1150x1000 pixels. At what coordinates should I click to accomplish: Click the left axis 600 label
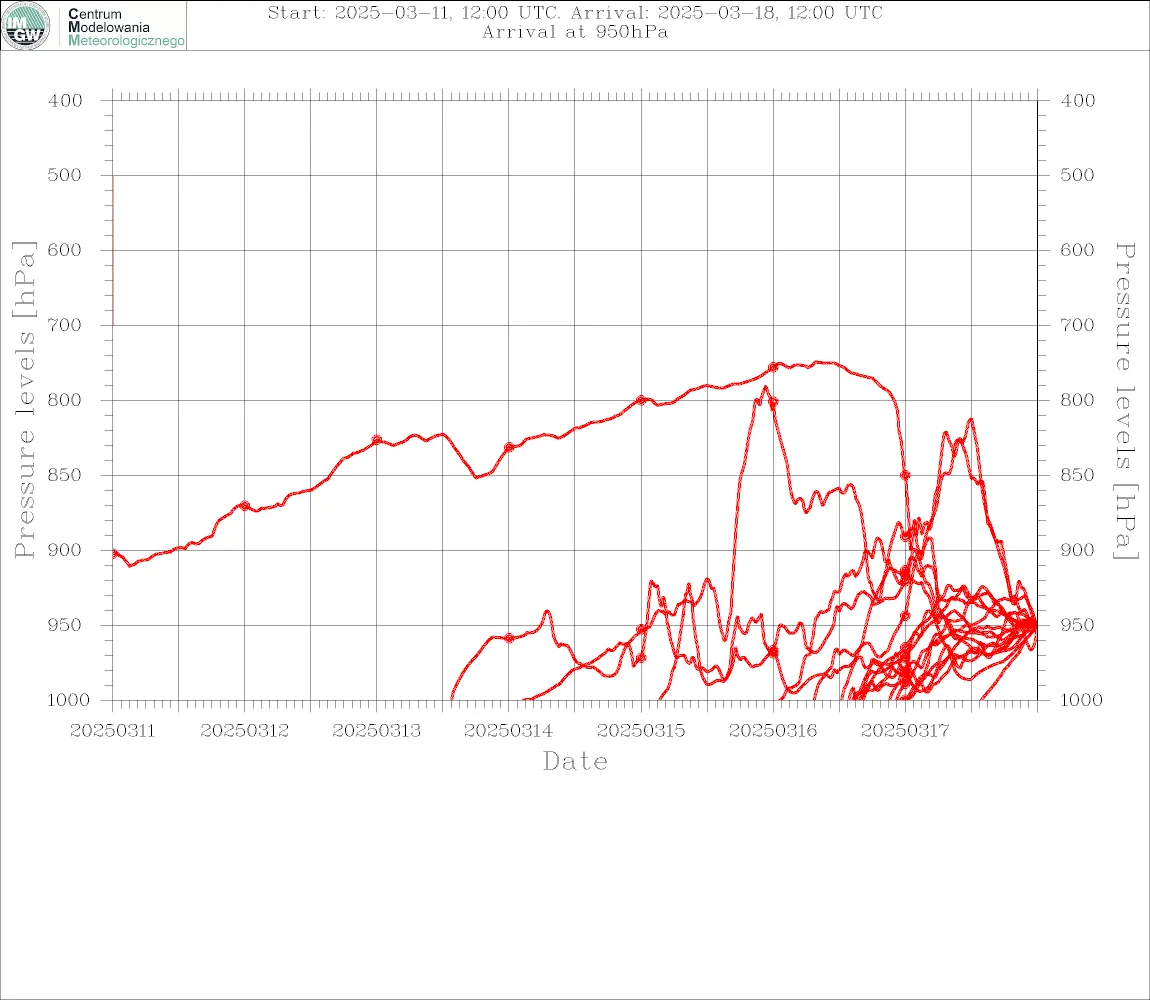[x=65, y=250]
